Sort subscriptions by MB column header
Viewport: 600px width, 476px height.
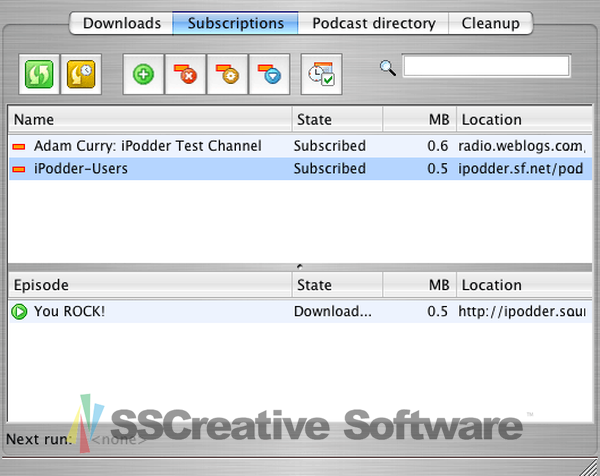(419, 120)
